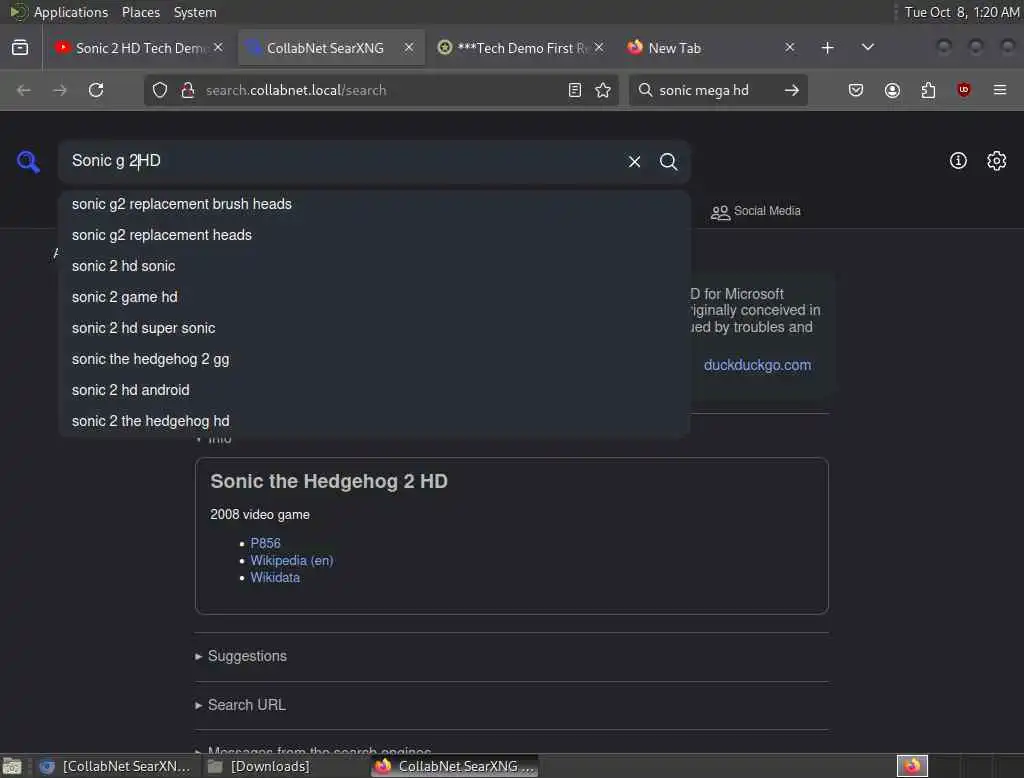
Task: Choose suggestion sonic g2 replacement heads
Action: [x=374, y=235]
